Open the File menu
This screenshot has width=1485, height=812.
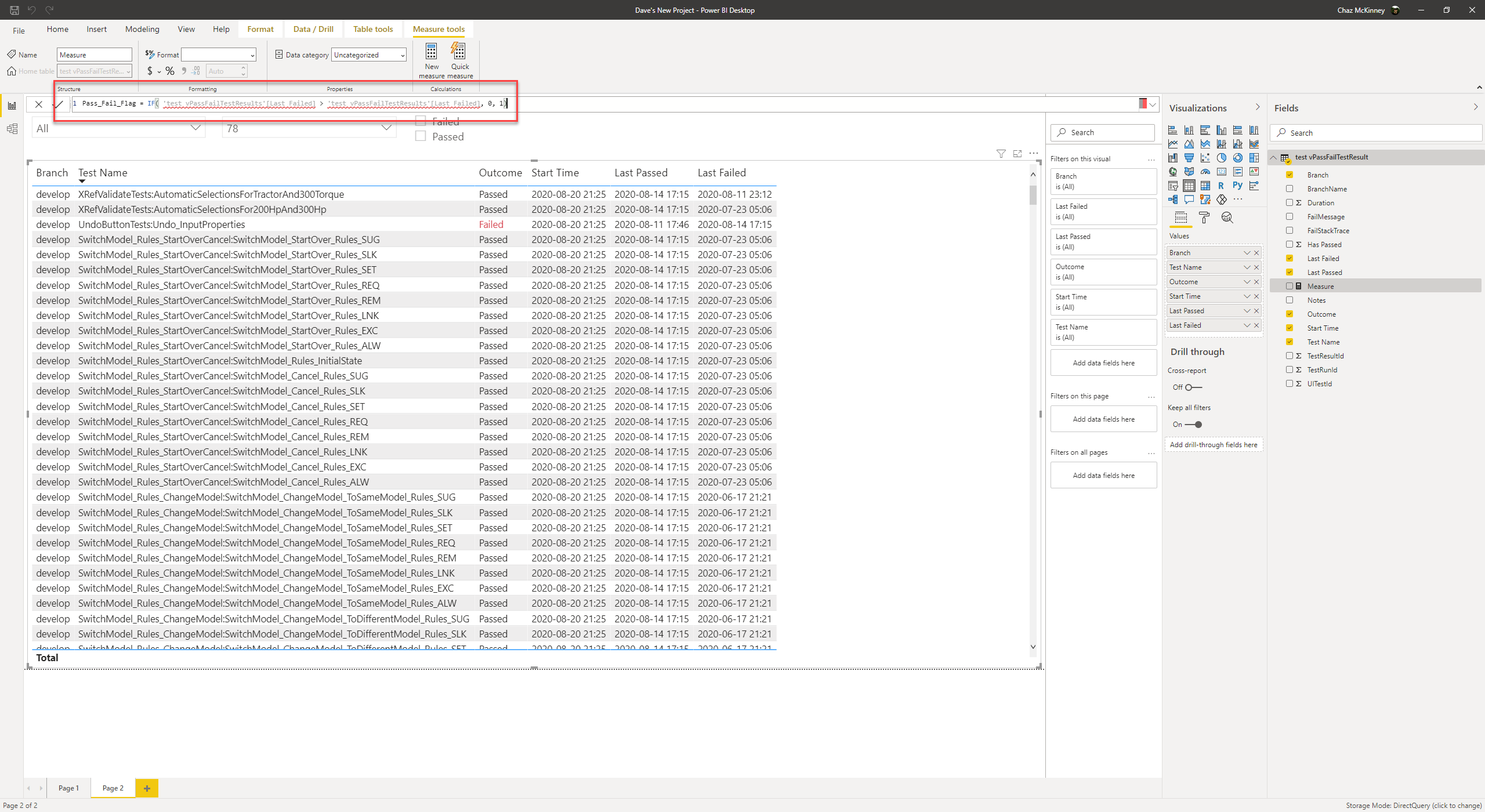point(19,30)
